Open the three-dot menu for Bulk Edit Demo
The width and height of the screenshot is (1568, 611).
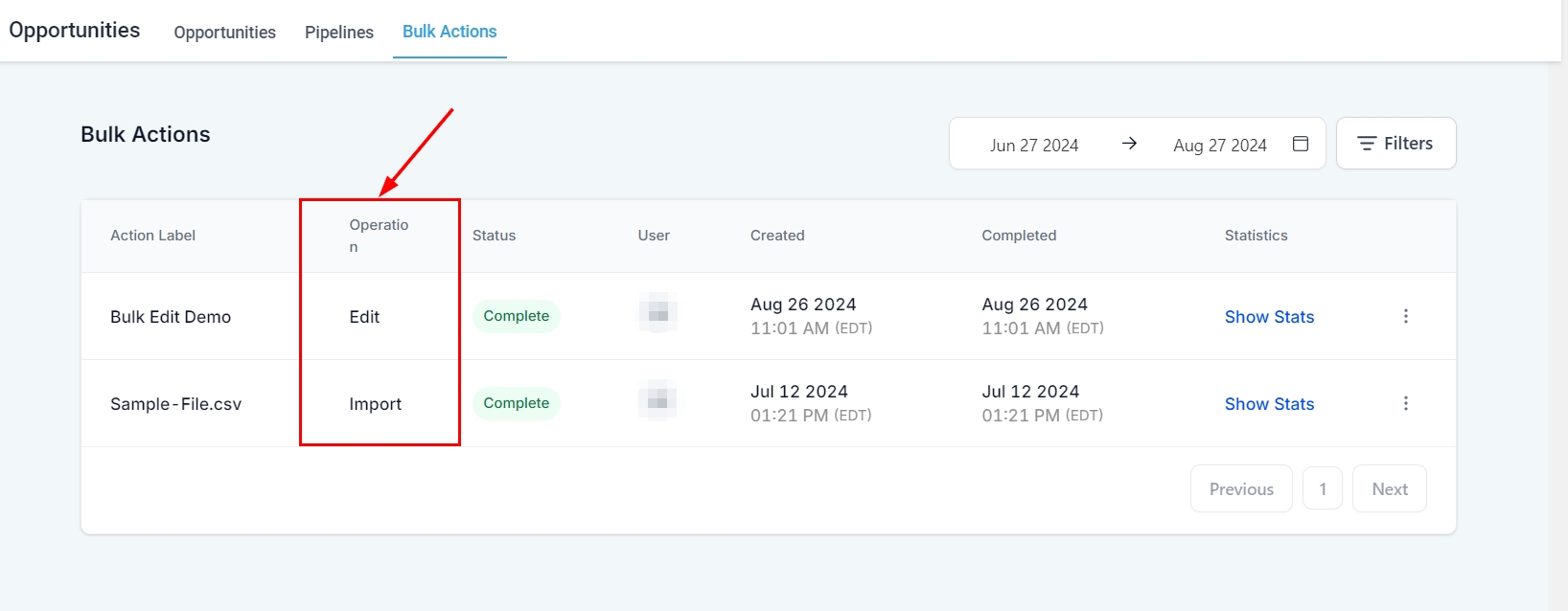tap(1405, 316)
